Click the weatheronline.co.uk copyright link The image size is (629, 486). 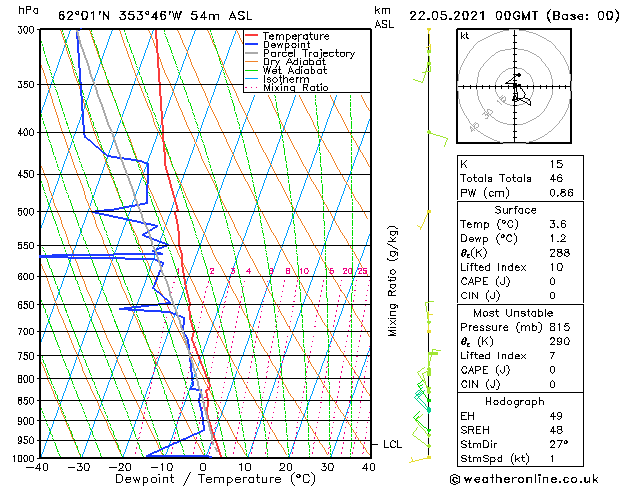point(524,479)
